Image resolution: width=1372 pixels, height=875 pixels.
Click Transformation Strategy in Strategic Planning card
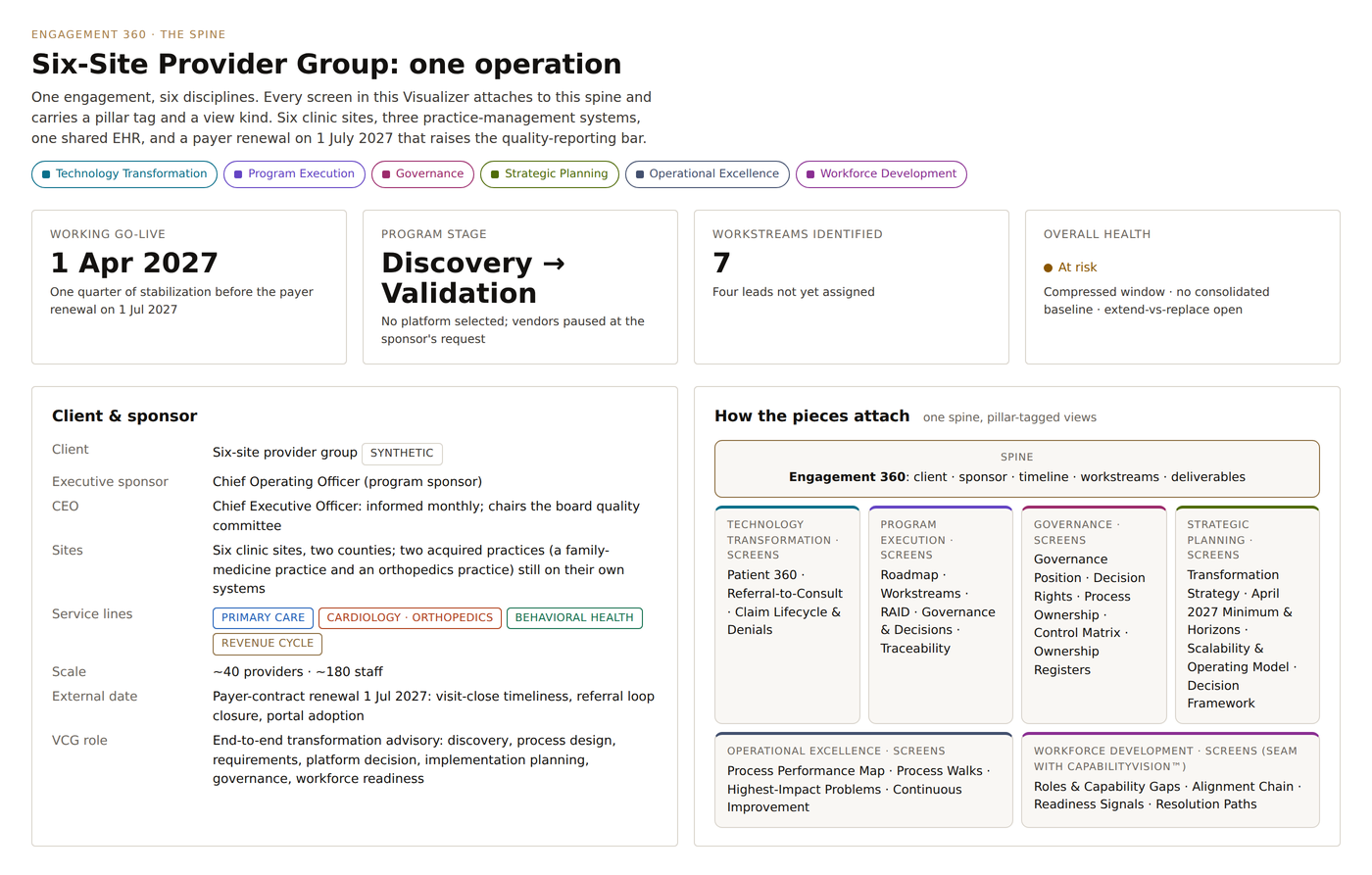pyautogui.click(x=1233, y=584)
